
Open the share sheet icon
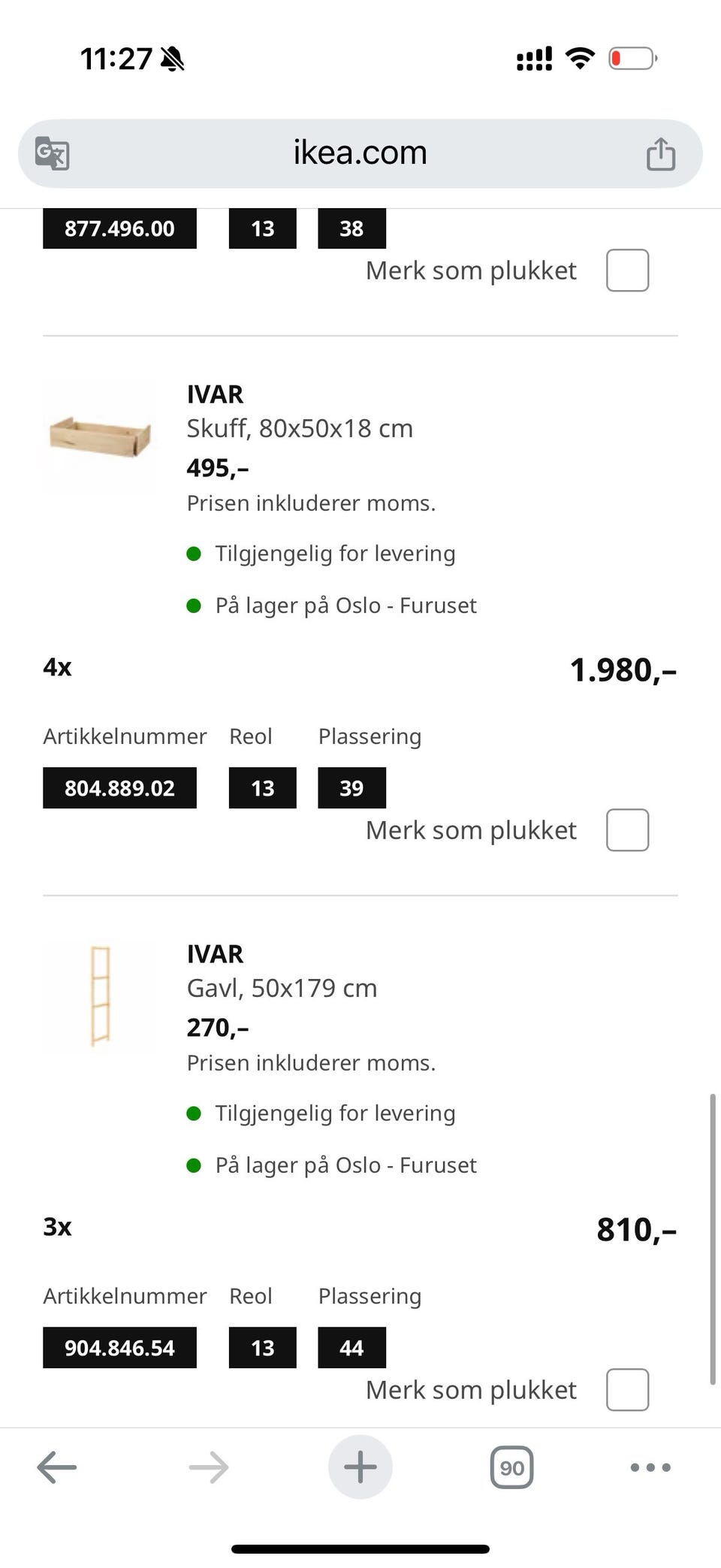point(661,153)
